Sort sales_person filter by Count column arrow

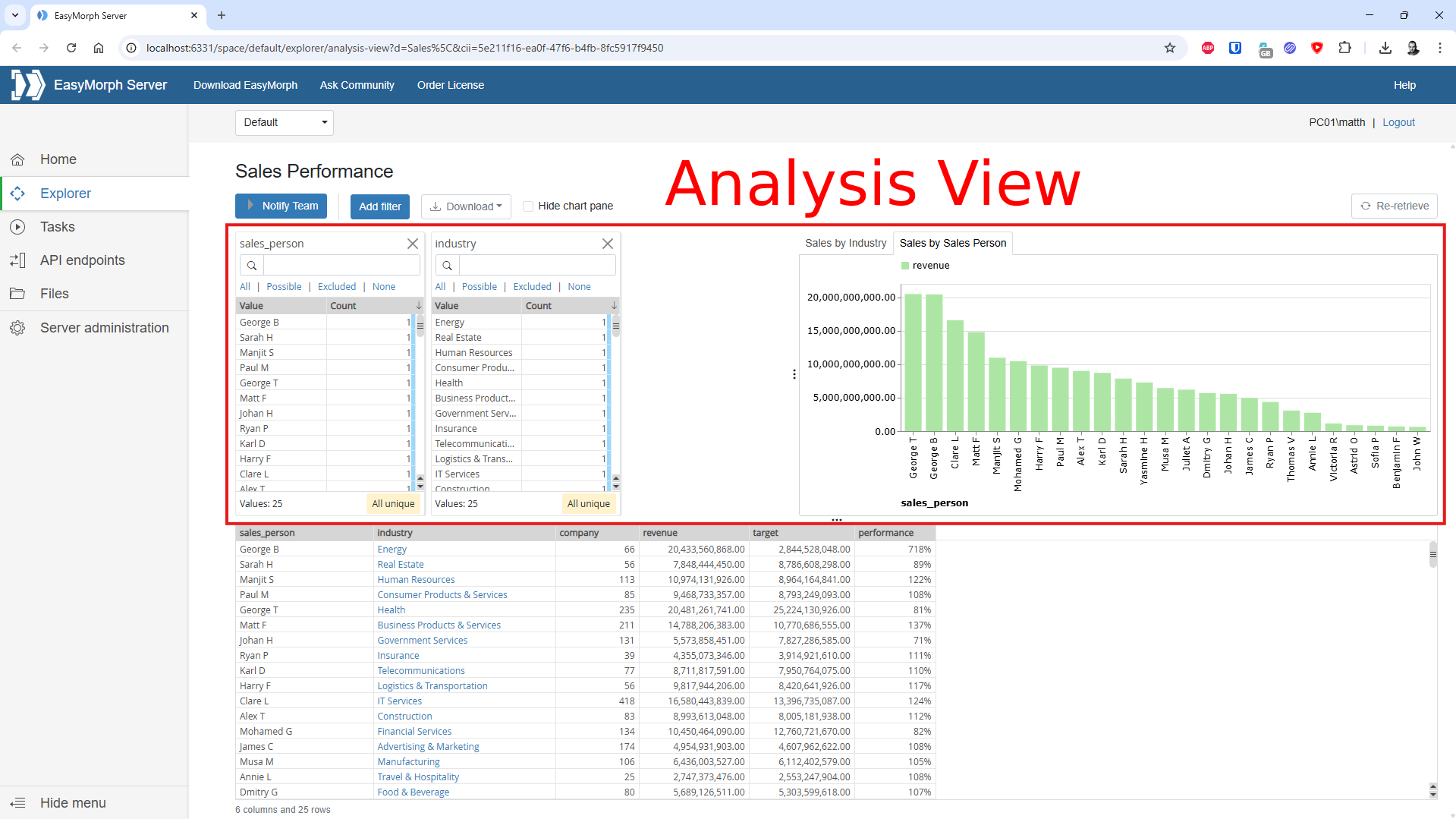coord(418,306)
